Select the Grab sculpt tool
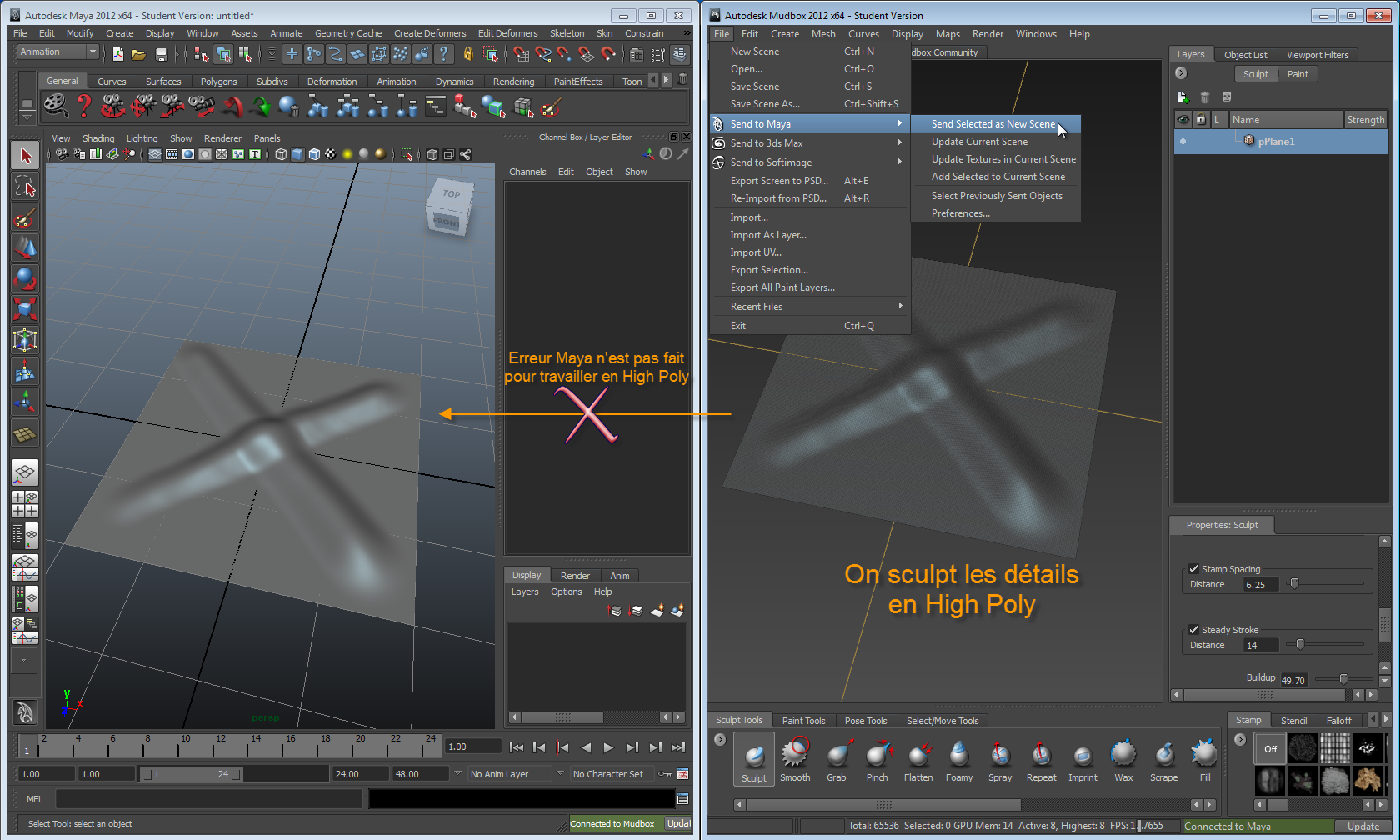The width and height of the screenshot is (1400, 840). [836, 758]
